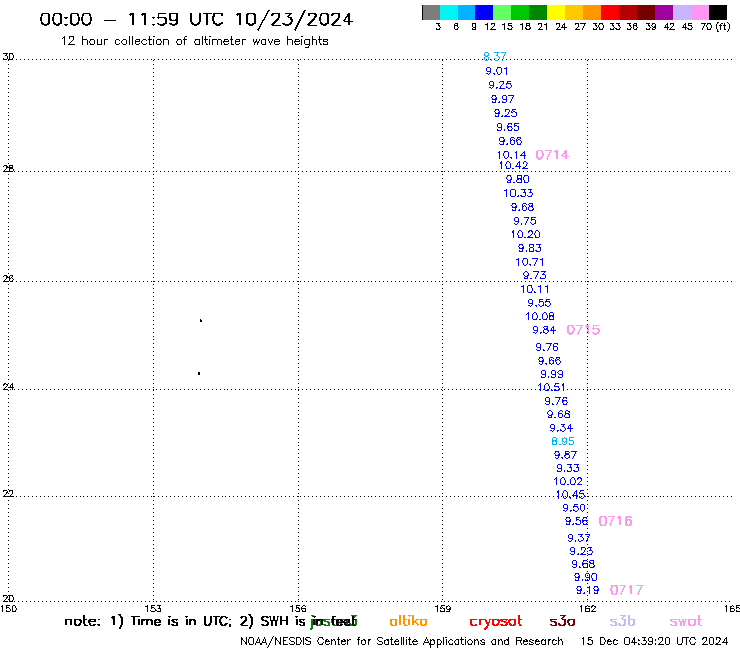Select the 9.50 wave height reading

[574, 508]
